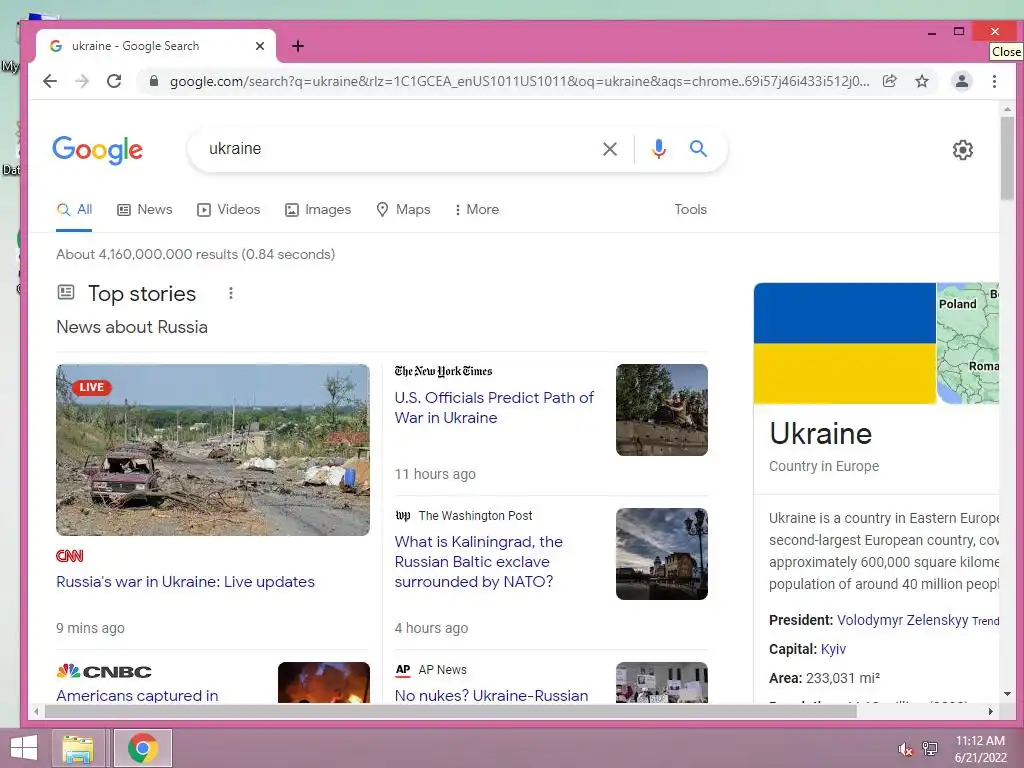Clear the search box with the X icon

(609, 149)
